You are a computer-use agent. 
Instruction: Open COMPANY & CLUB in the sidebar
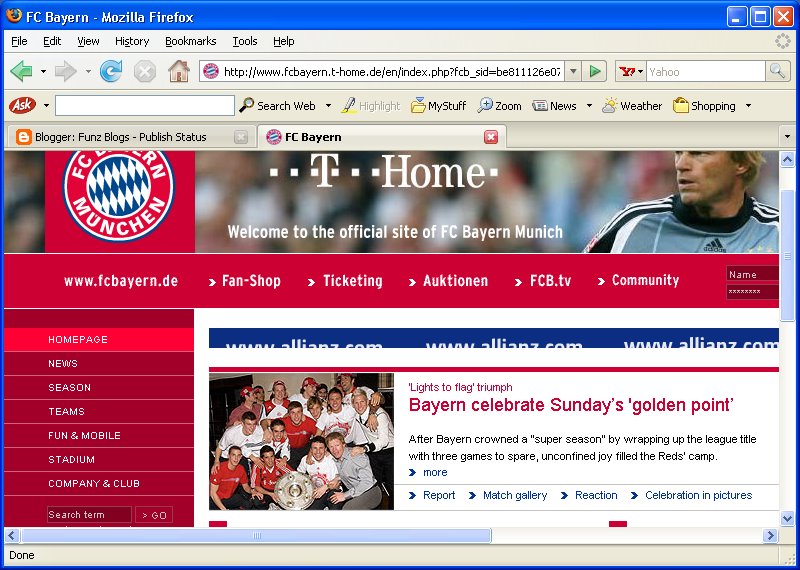pos(99,483)
